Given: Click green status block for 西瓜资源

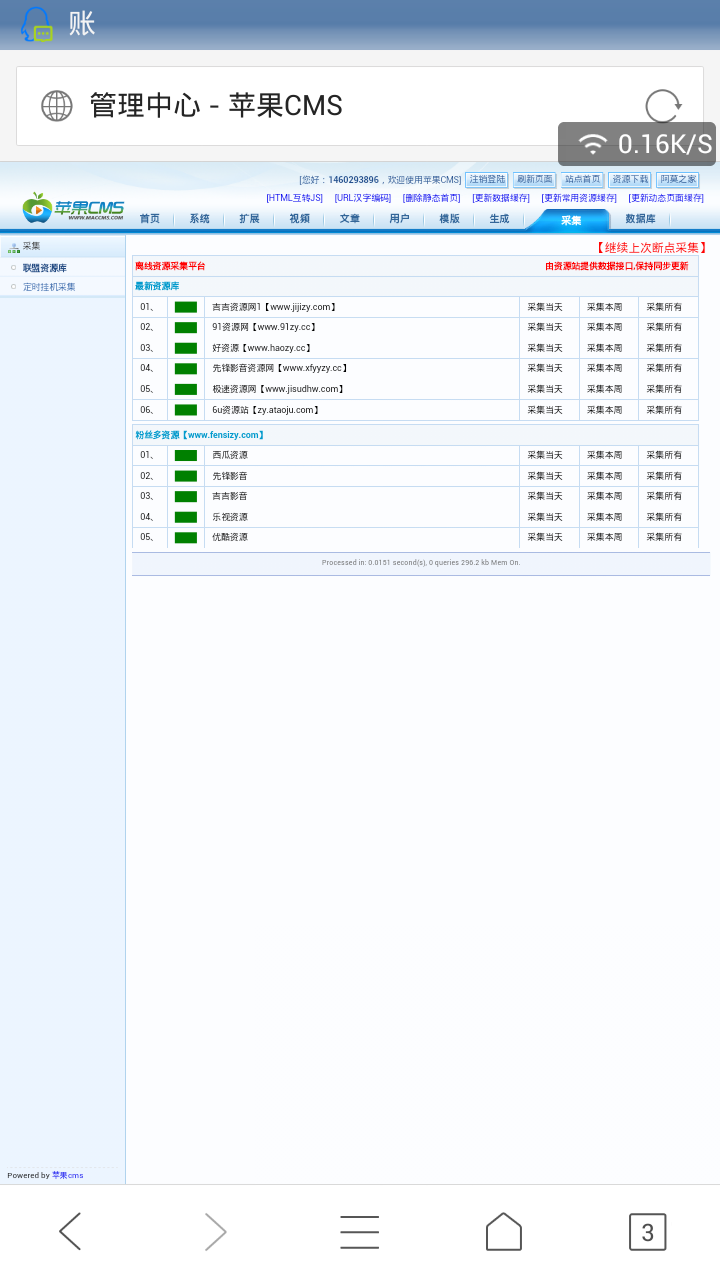Looking at the screenshot, I should tap(186, 455).
